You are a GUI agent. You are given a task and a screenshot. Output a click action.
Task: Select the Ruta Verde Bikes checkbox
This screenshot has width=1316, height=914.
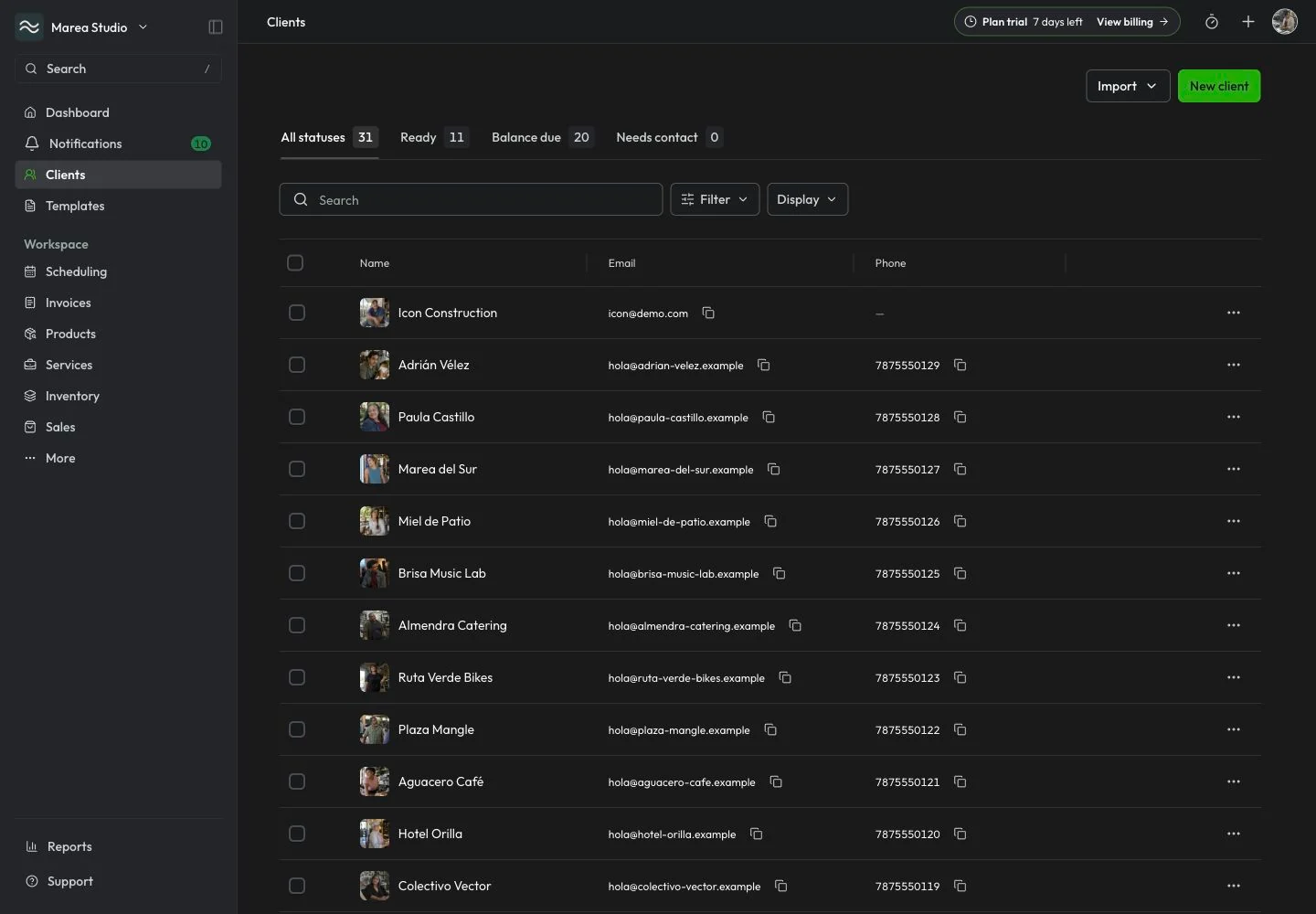click(x=297, y=677)
